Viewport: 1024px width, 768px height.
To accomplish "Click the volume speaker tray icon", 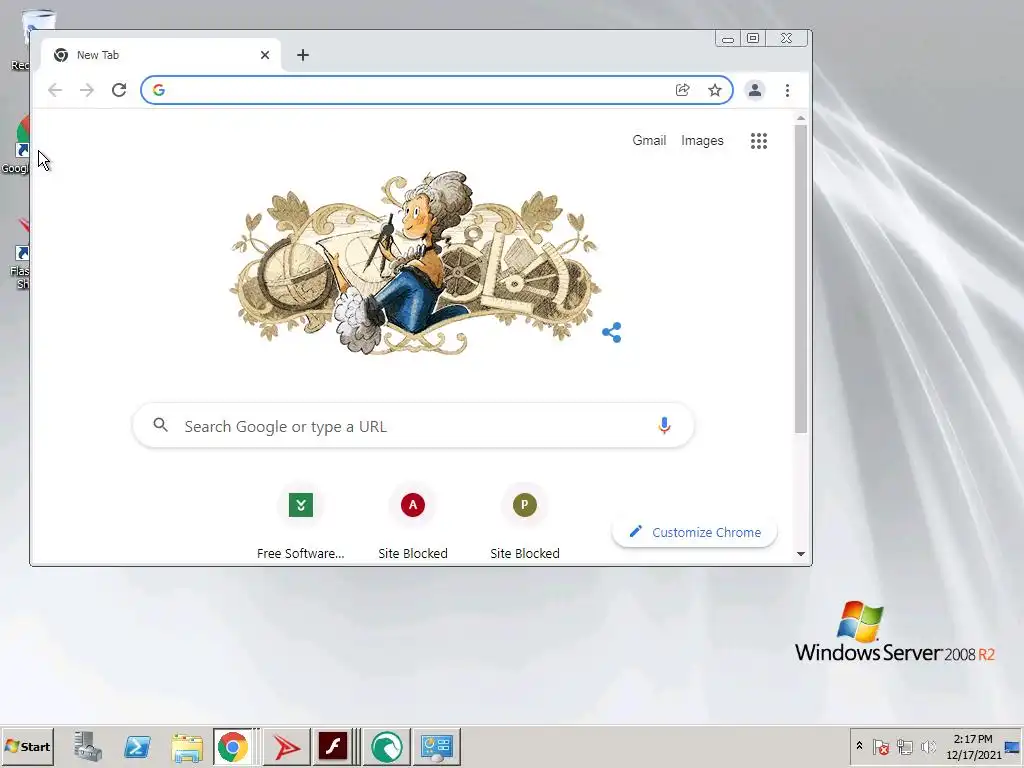I will [x=928, y=746].
